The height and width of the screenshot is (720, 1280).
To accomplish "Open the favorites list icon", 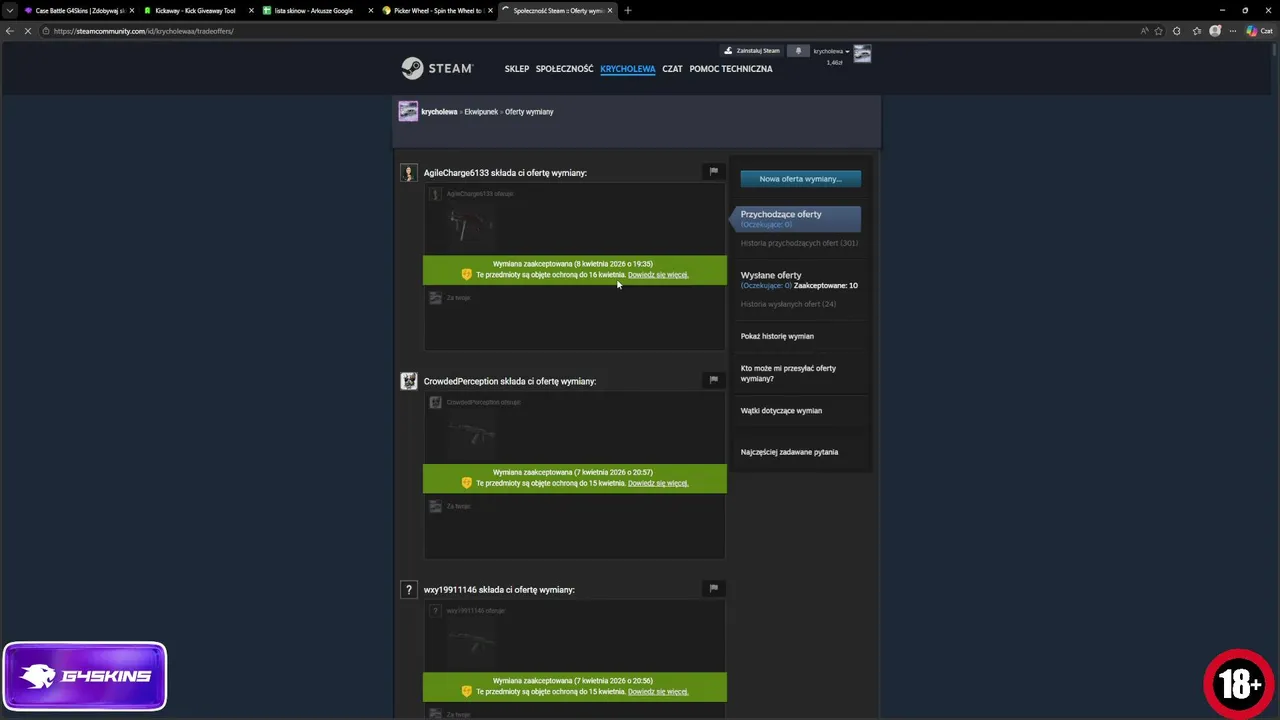I will pos(1196,31).
